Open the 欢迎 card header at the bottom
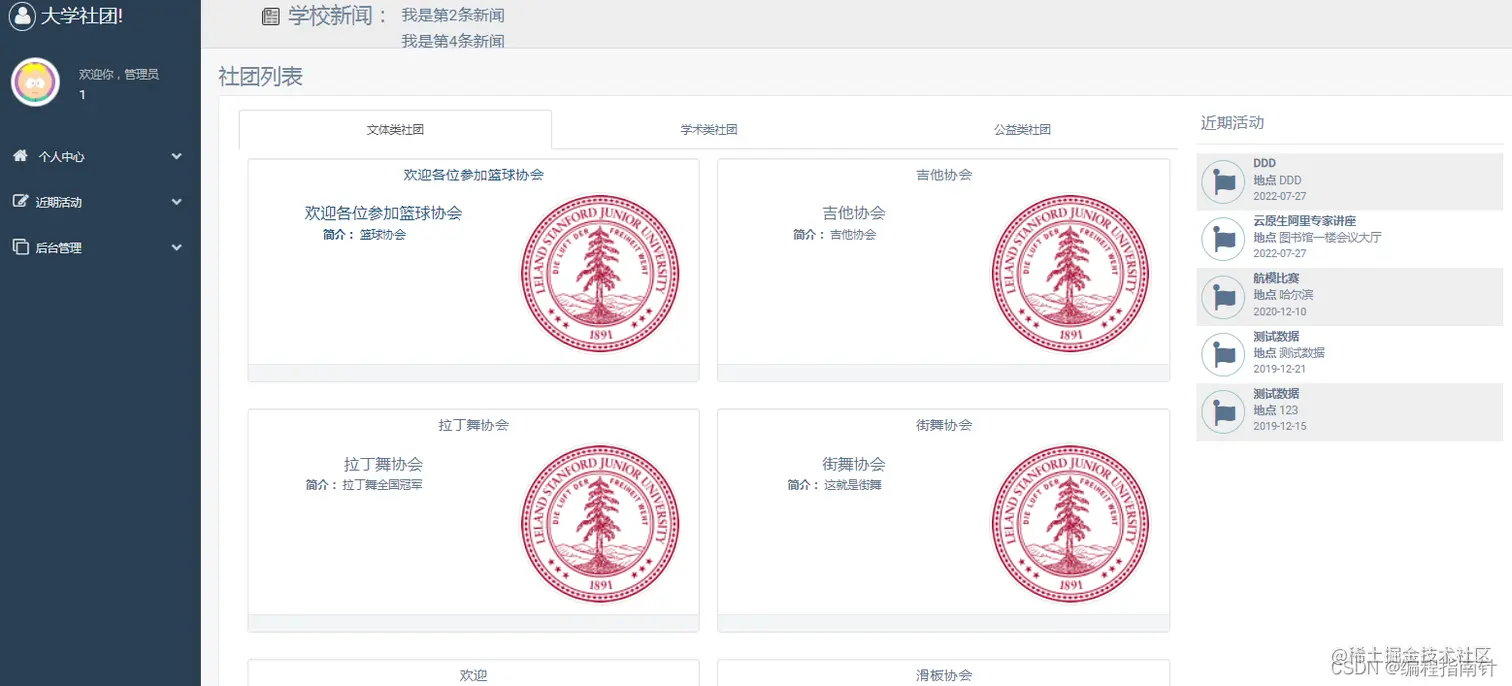The width and height of the screenshot is (1512, 686). click(473, 675)
